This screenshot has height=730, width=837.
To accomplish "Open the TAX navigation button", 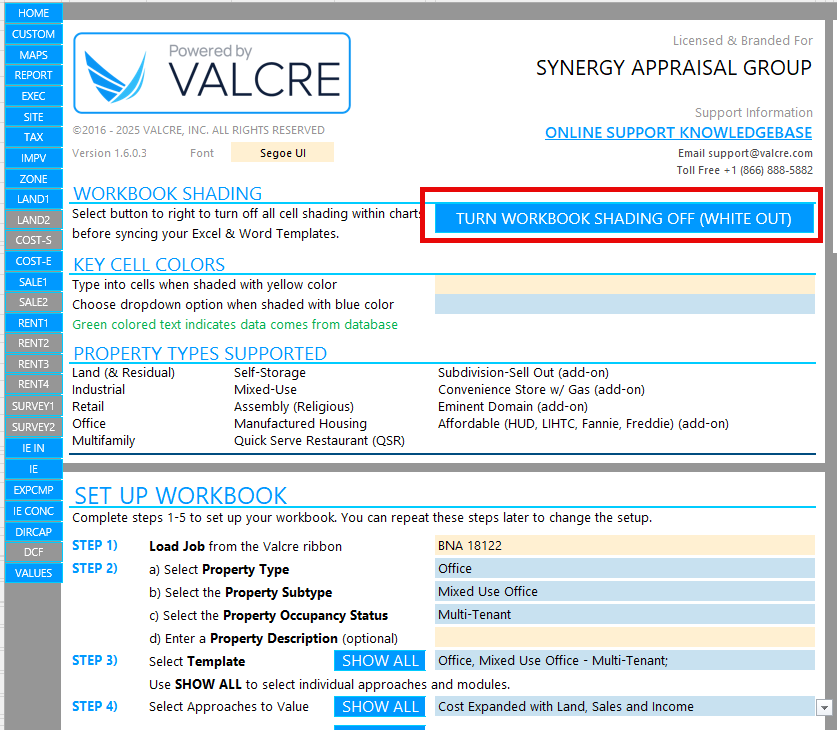I will [34, 137].
